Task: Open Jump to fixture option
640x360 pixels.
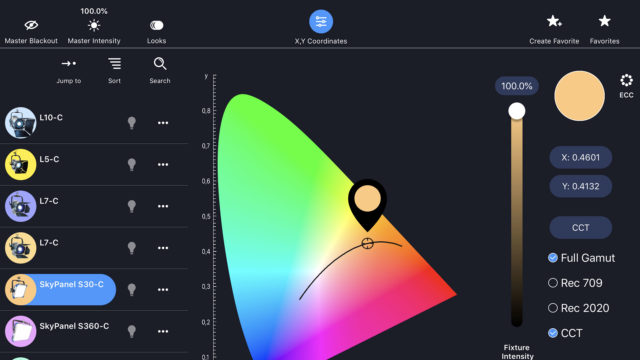Action: [x=69, y=64]
